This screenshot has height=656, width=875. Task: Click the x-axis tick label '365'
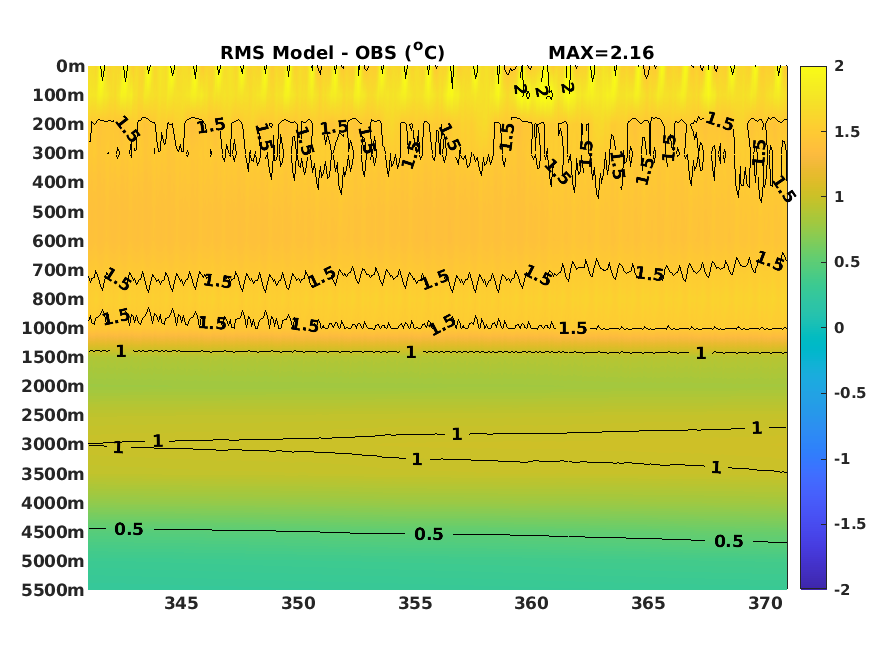648,604
